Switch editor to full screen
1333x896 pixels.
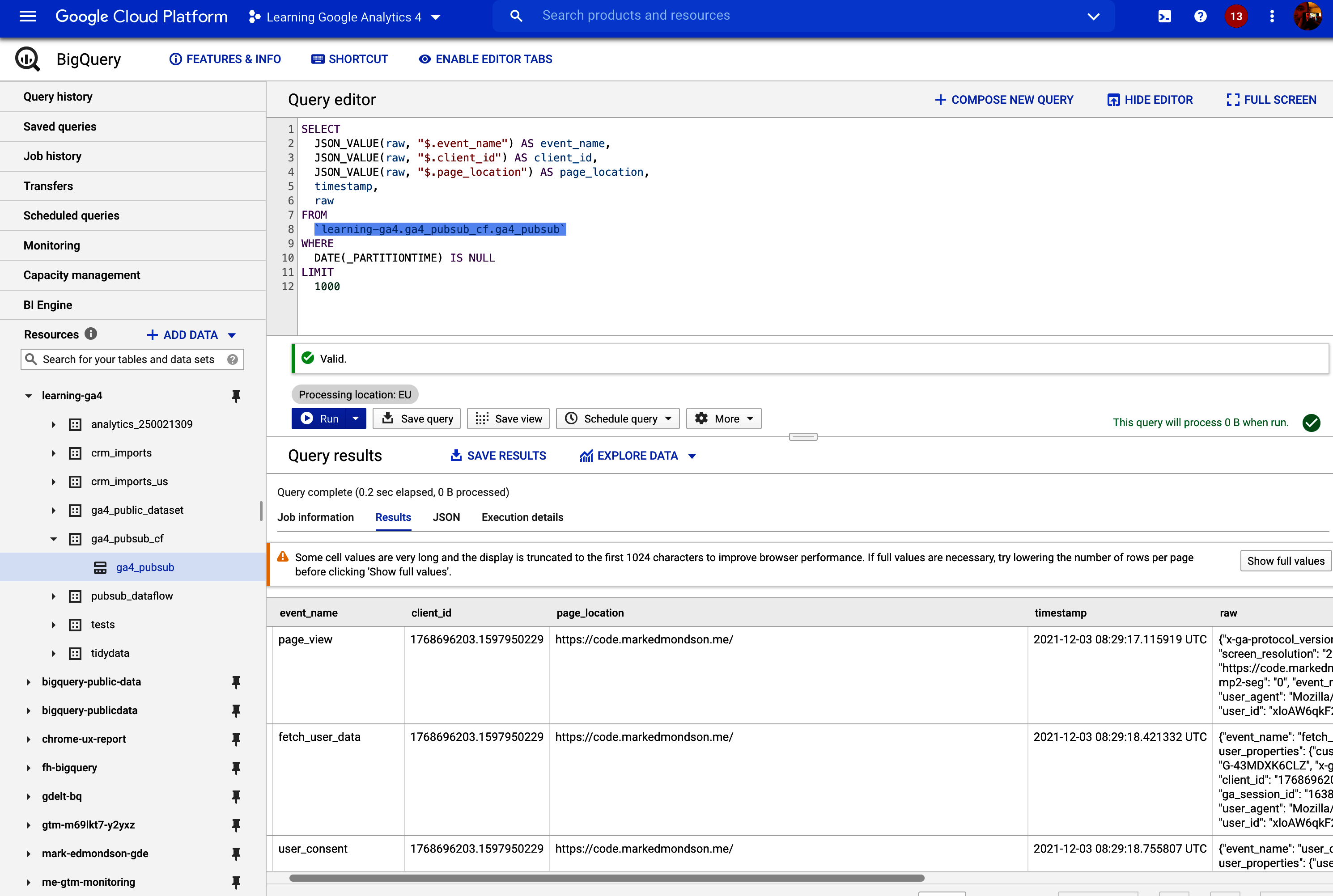[x=1271, y=99]
